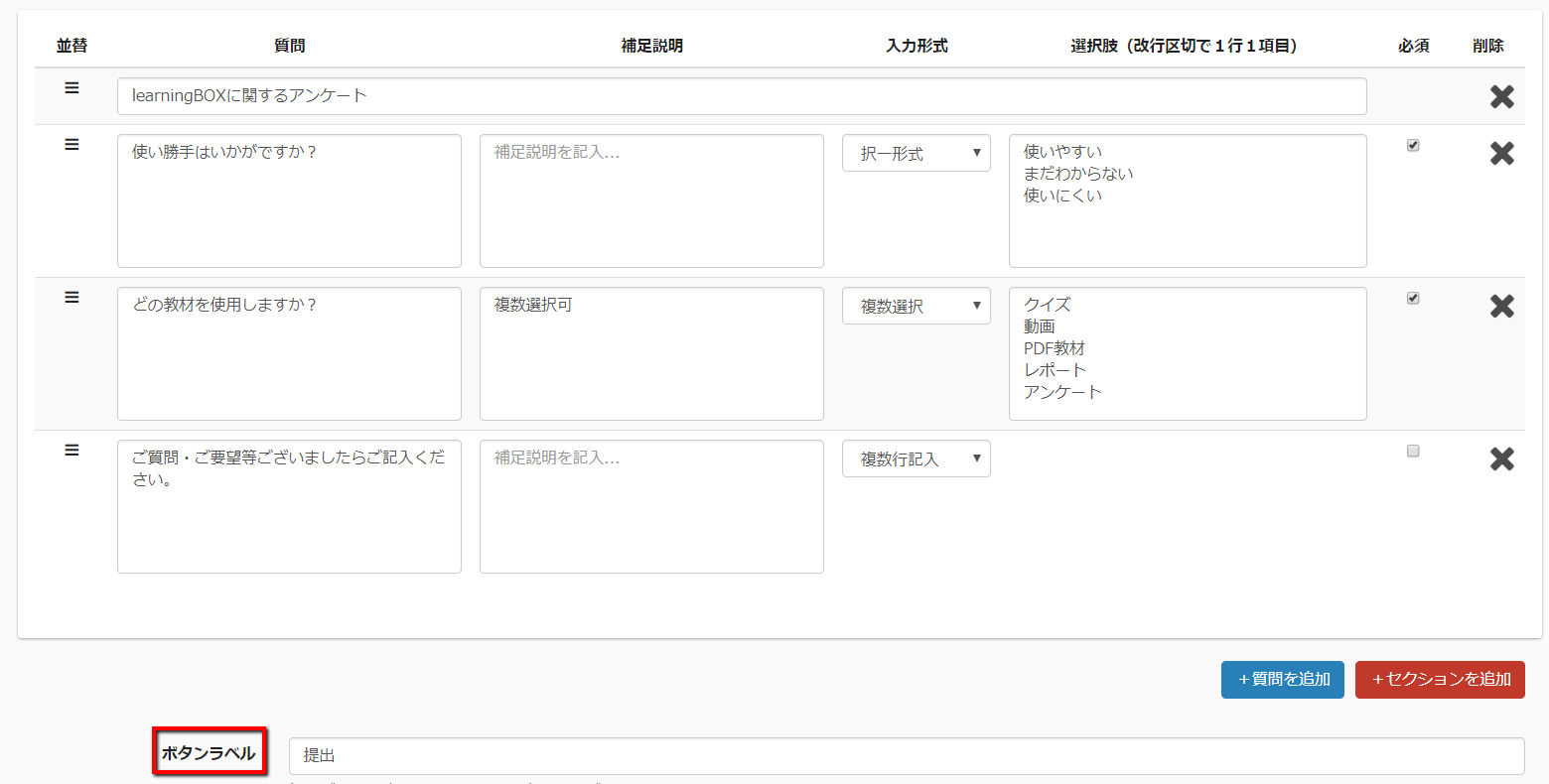Open the 複数選択 input type dropdown

(x=916, y=306)
